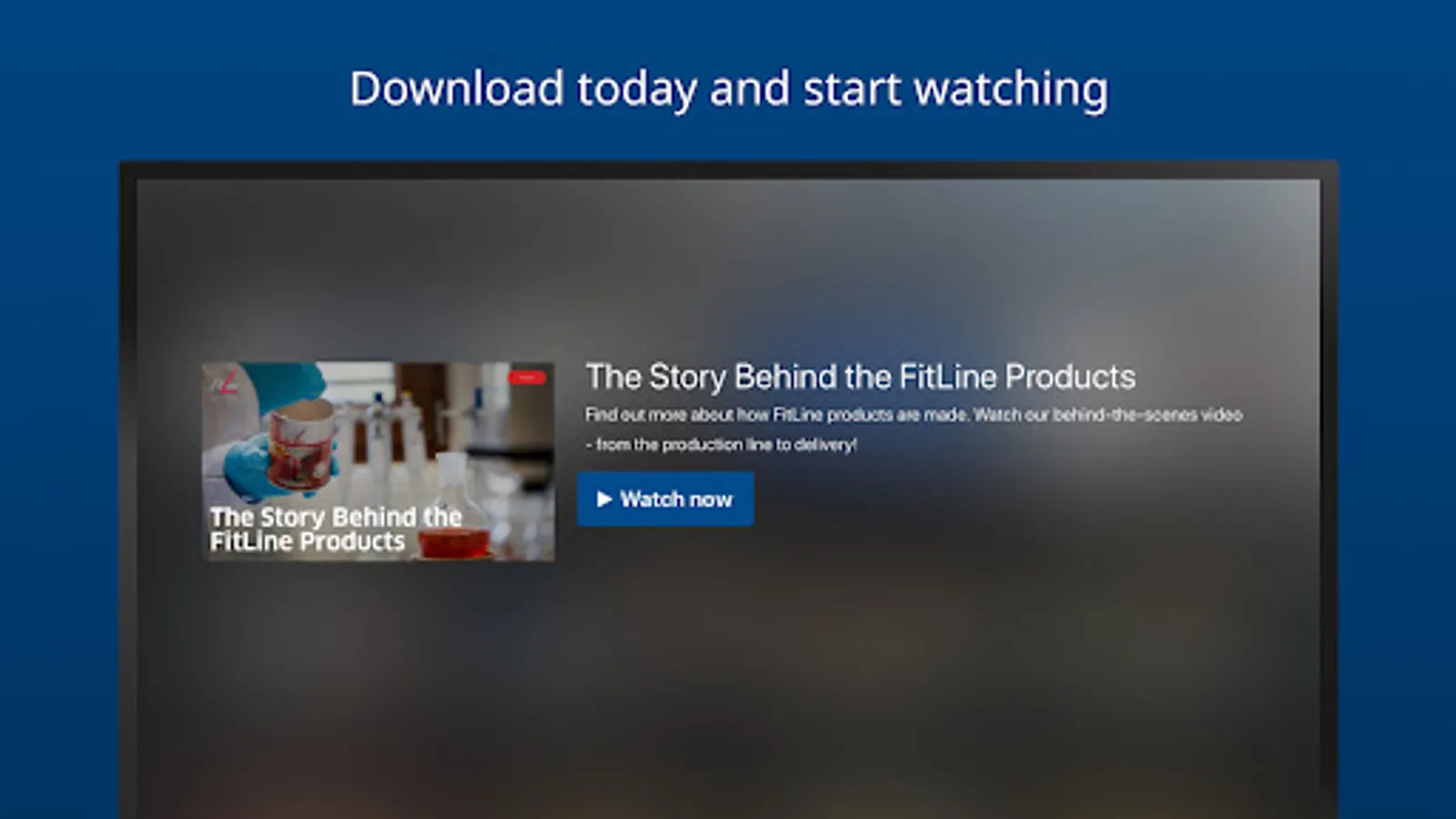
Task: Open the Story Behind FitLine Products thumbnail
Action: [x=378, y=461]
